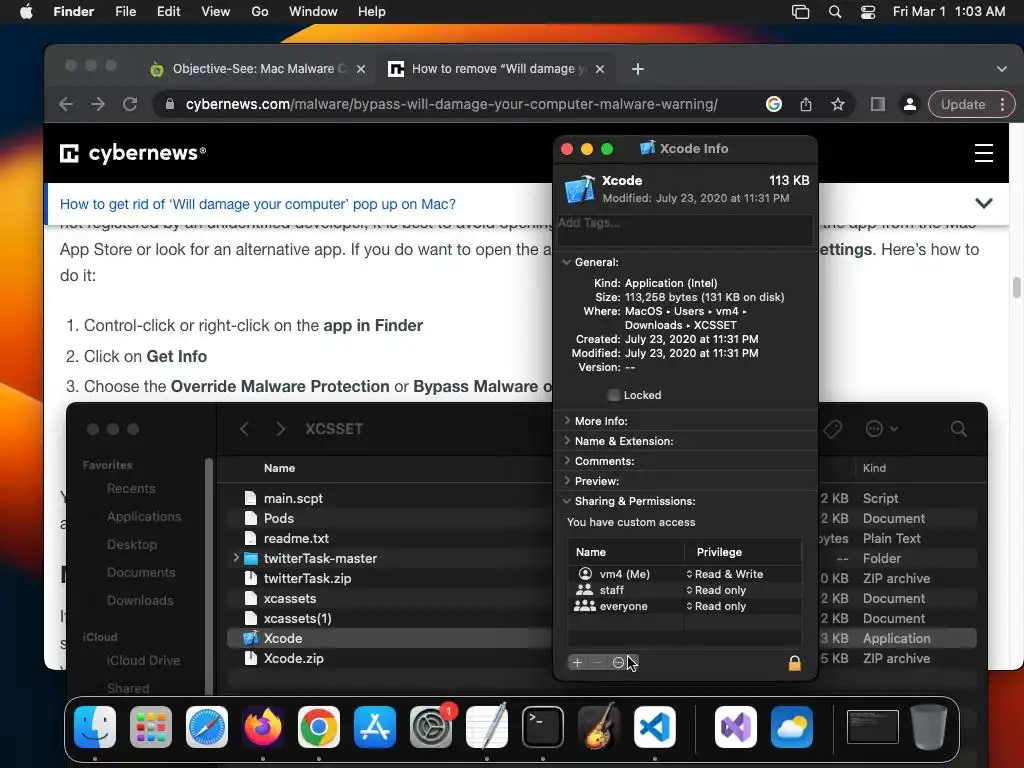The height and width of the screenshot is (768, 1024).
Task: Change staff privilege dropdown
Action: tap(716, 590)
